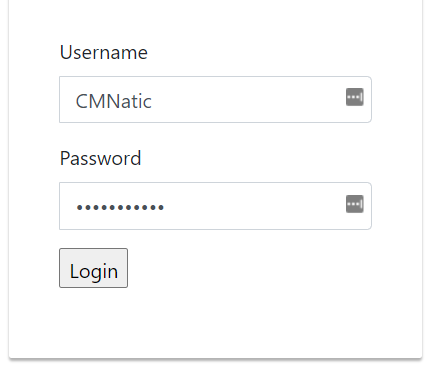Click the Username label text
The image size is (428, 367).
coord(104,52)
